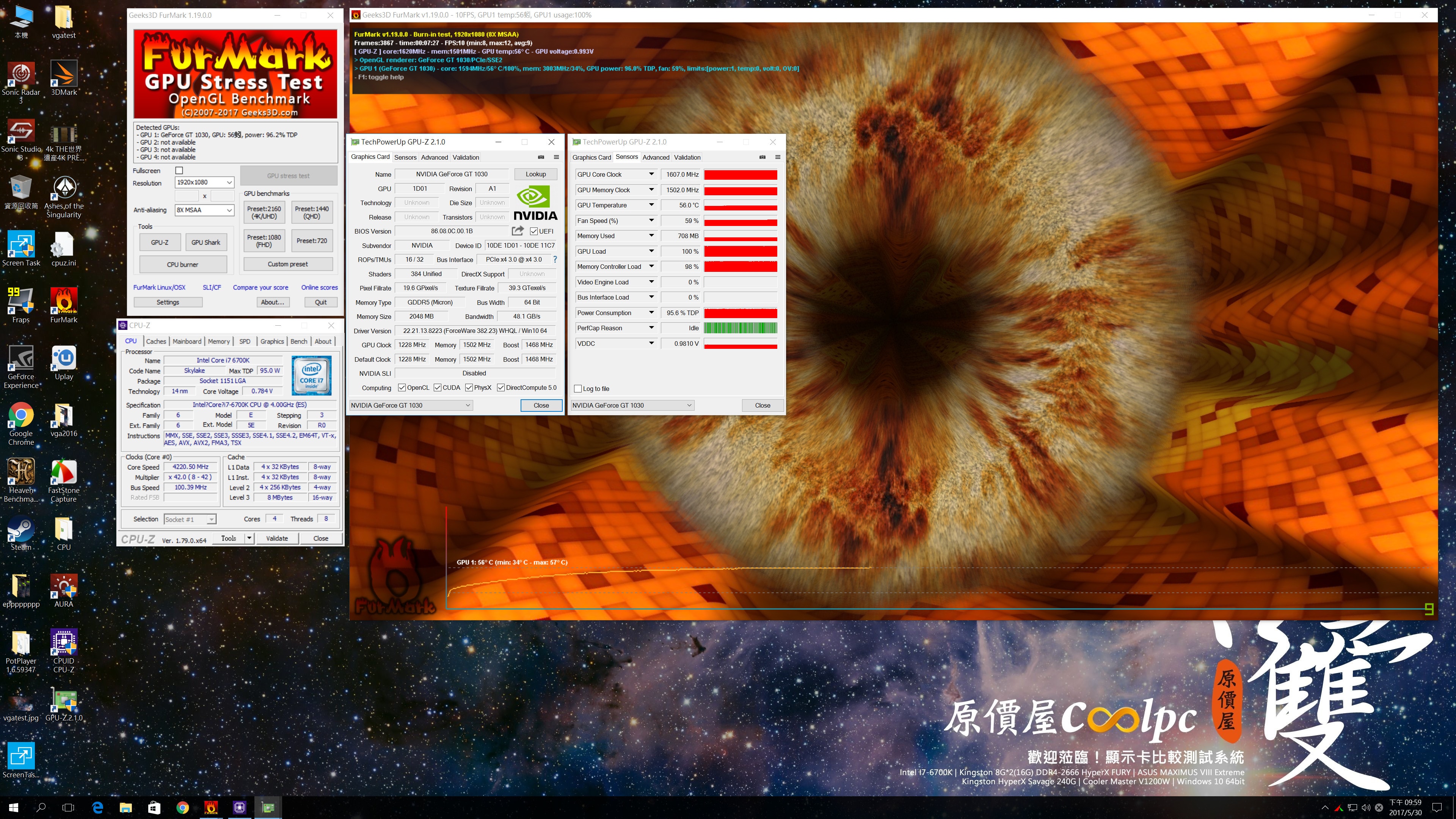Expand the GPU Core Clock sensor dropdown
This screenshot has width=1456, height=819.
[651, 174]
